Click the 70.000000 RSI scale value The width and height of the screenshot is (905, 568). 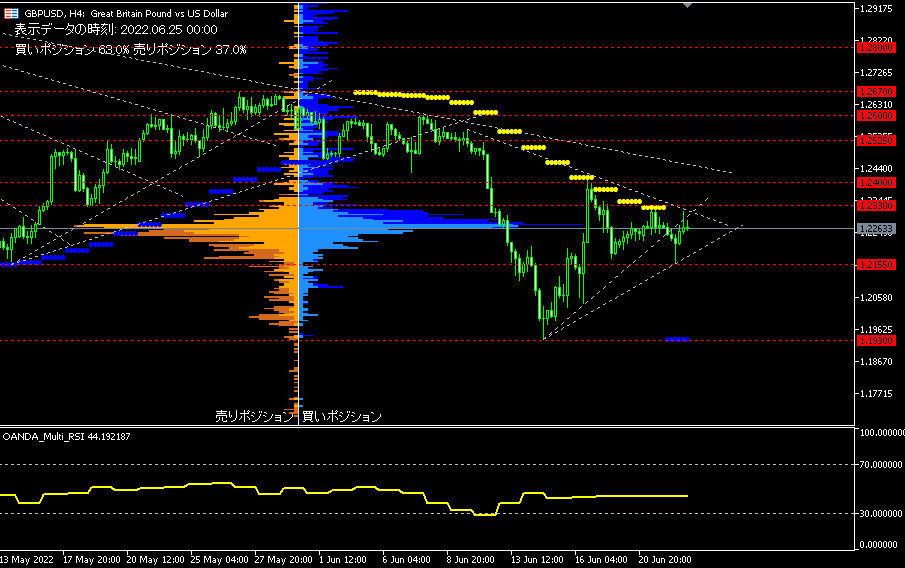coord(881,464)
